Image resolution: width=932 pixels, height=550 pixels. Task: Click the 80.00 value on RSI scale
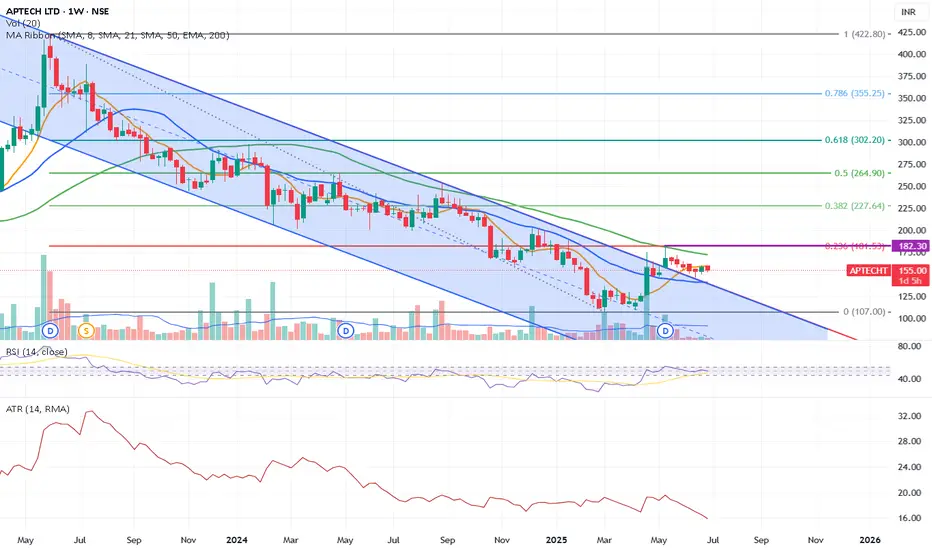(x=909, y=346)
